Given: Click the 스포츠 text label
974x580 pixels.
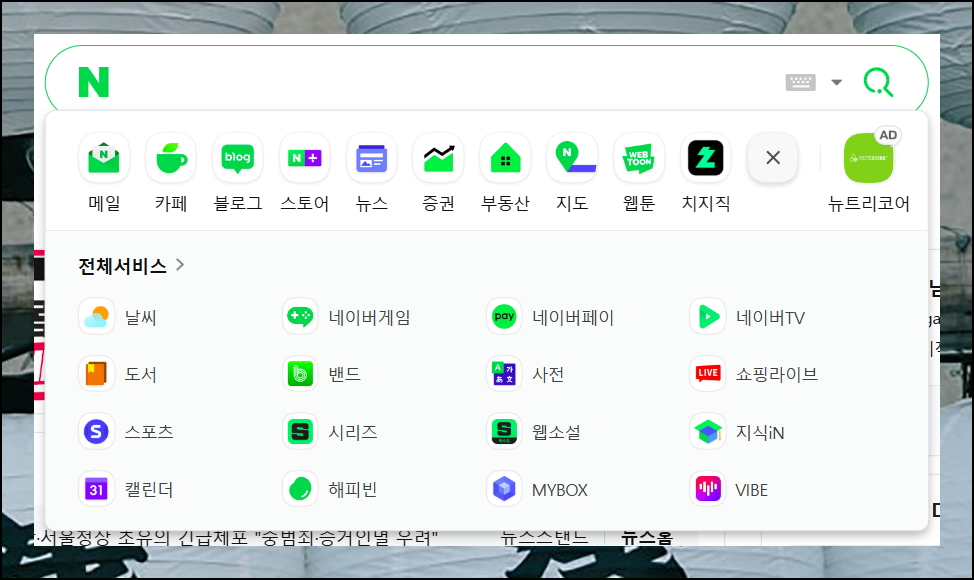Looking at the screenshot, I should (149, 432).
